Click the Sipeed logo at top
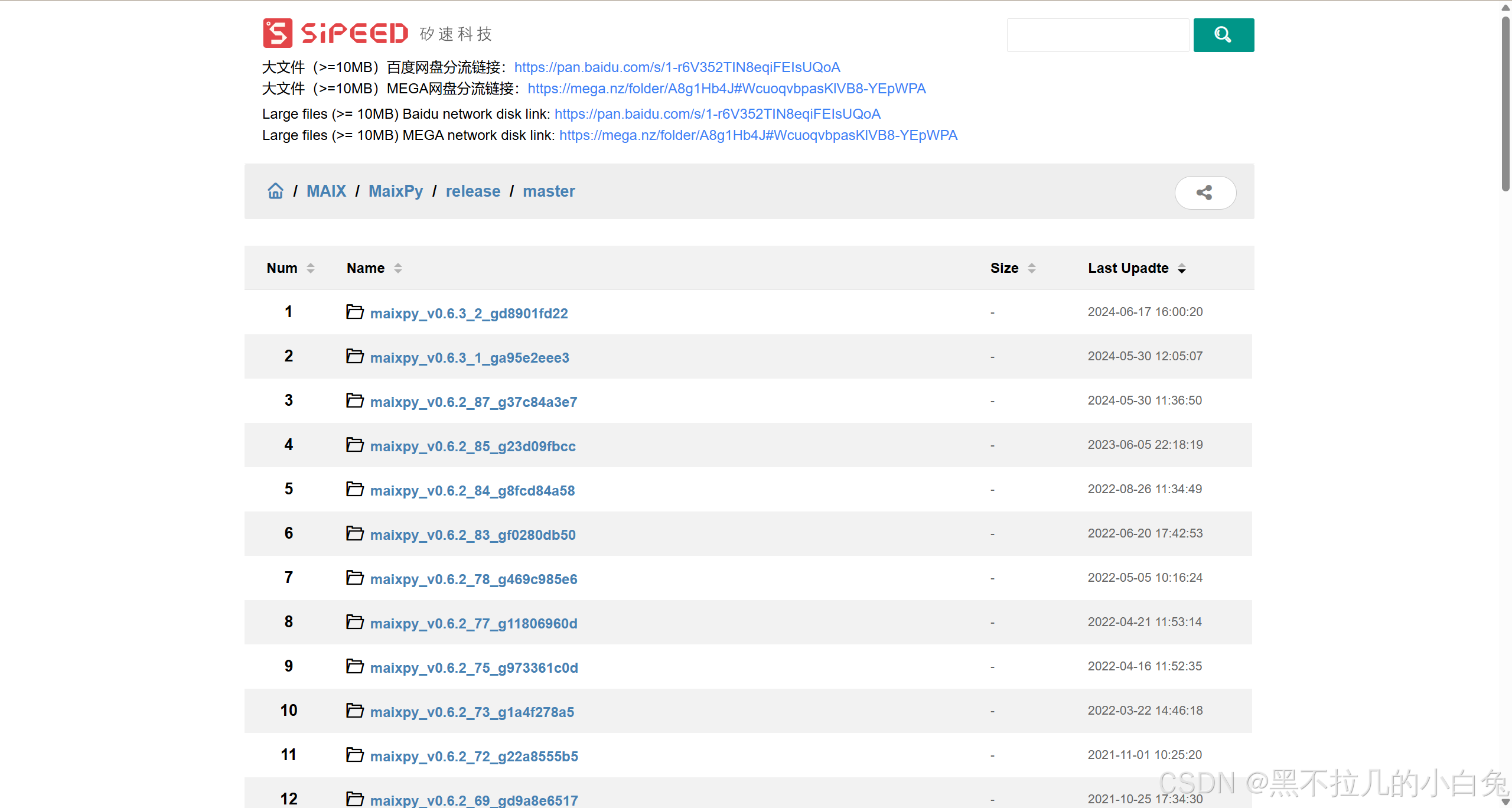1512x808 pixels. [x=335, y=33]
